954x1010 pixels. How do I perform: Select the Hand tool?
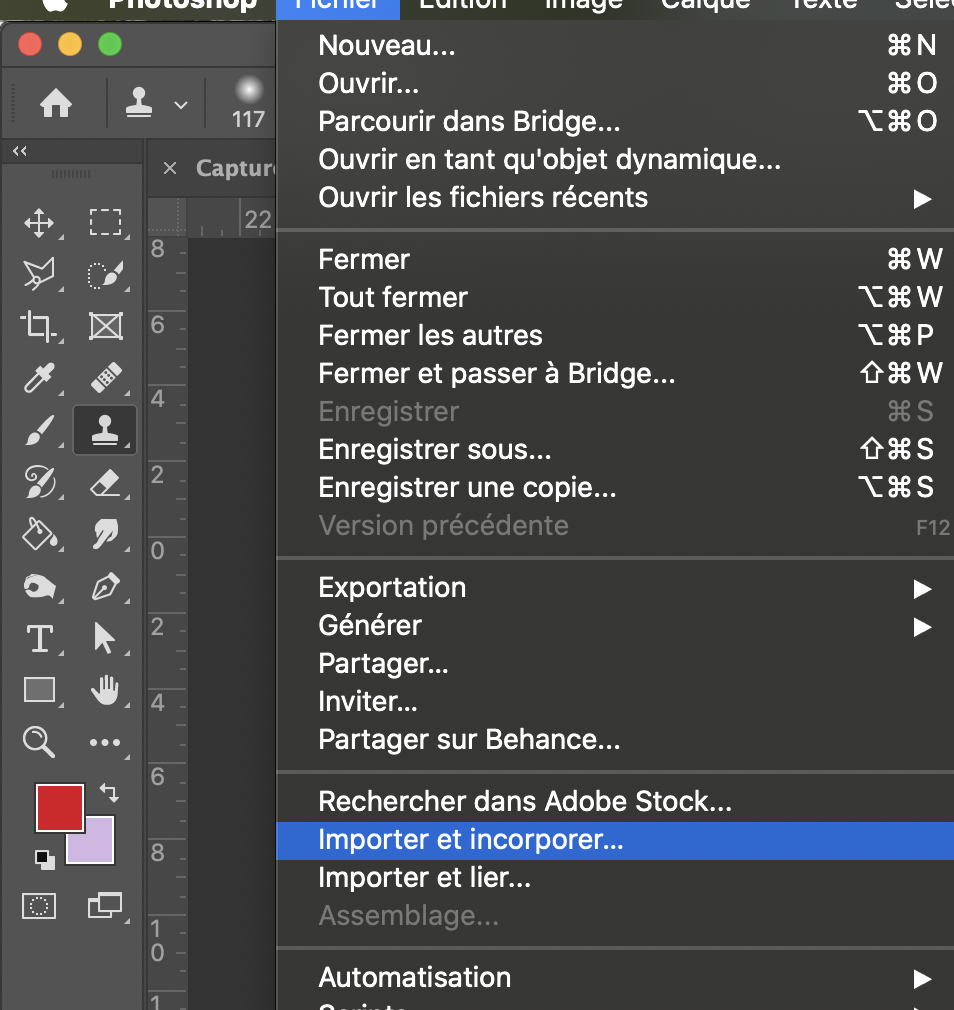pos(105,690)
